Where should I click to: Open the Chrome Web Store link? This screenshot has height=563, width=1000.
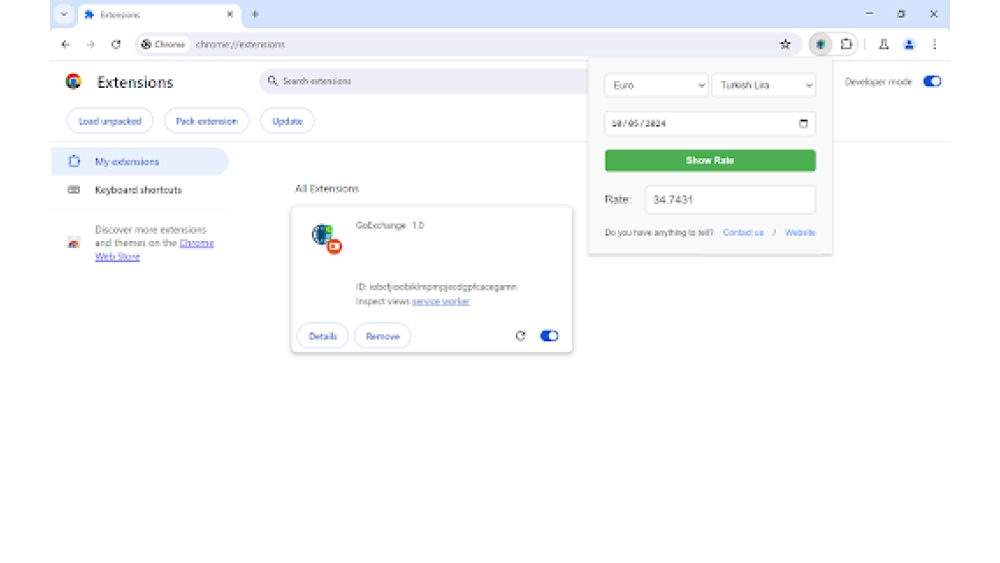point(154,250)
